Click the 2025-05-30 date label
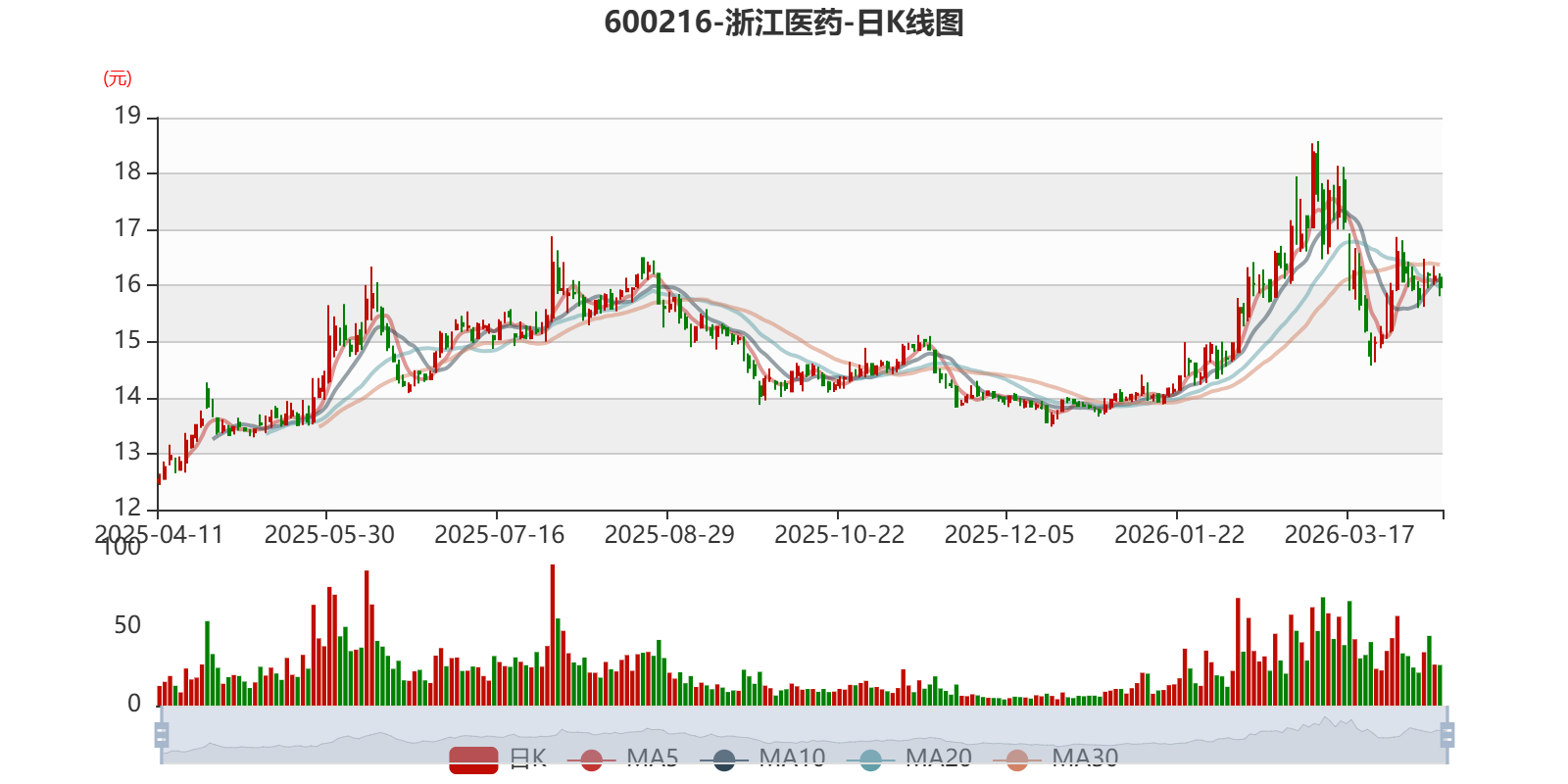 point(329,535)
